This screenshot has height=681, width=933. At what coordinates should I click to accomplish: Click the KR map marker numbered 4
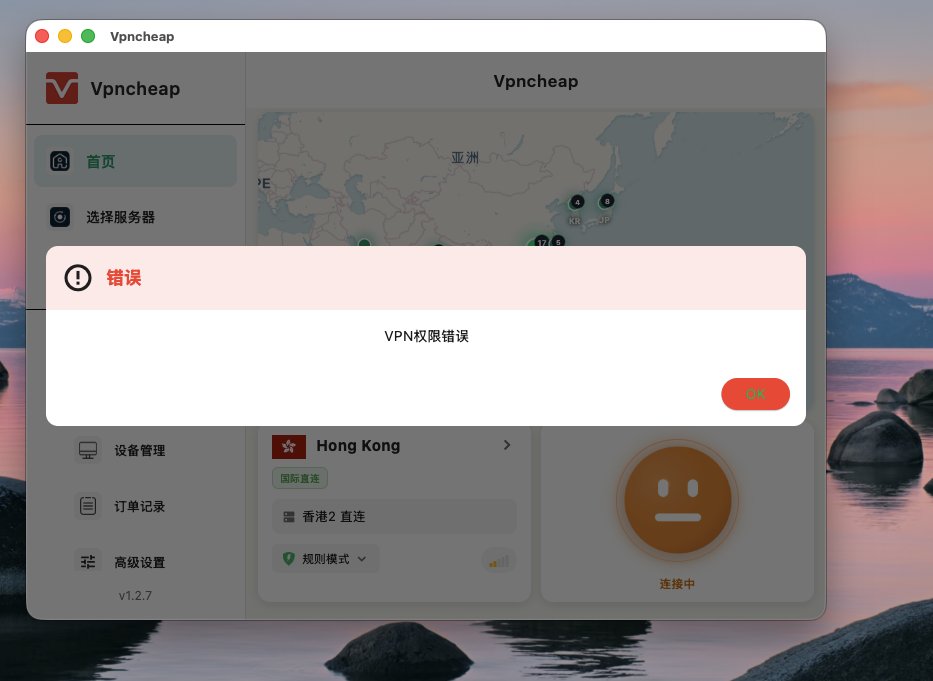coord(577,202)
